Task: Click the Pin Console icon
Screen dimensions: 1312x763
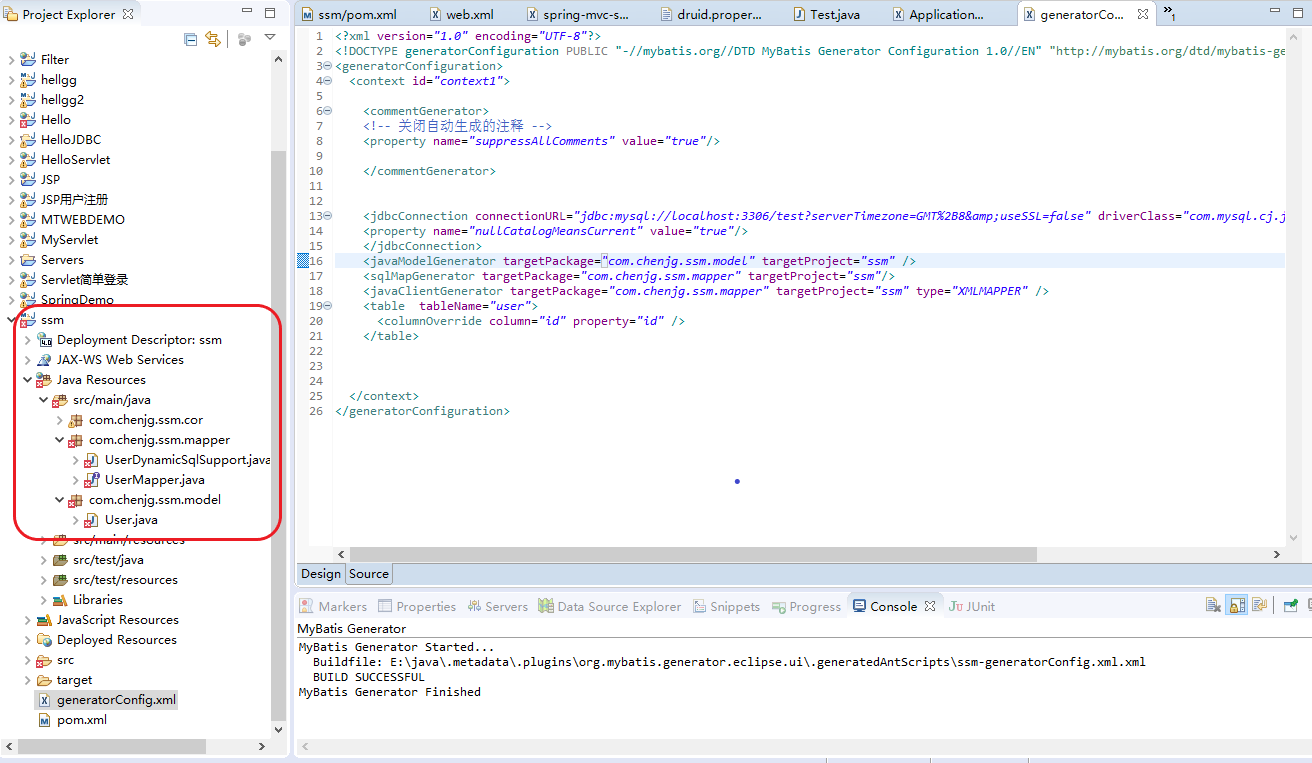Action: [x=1291, y=605]
